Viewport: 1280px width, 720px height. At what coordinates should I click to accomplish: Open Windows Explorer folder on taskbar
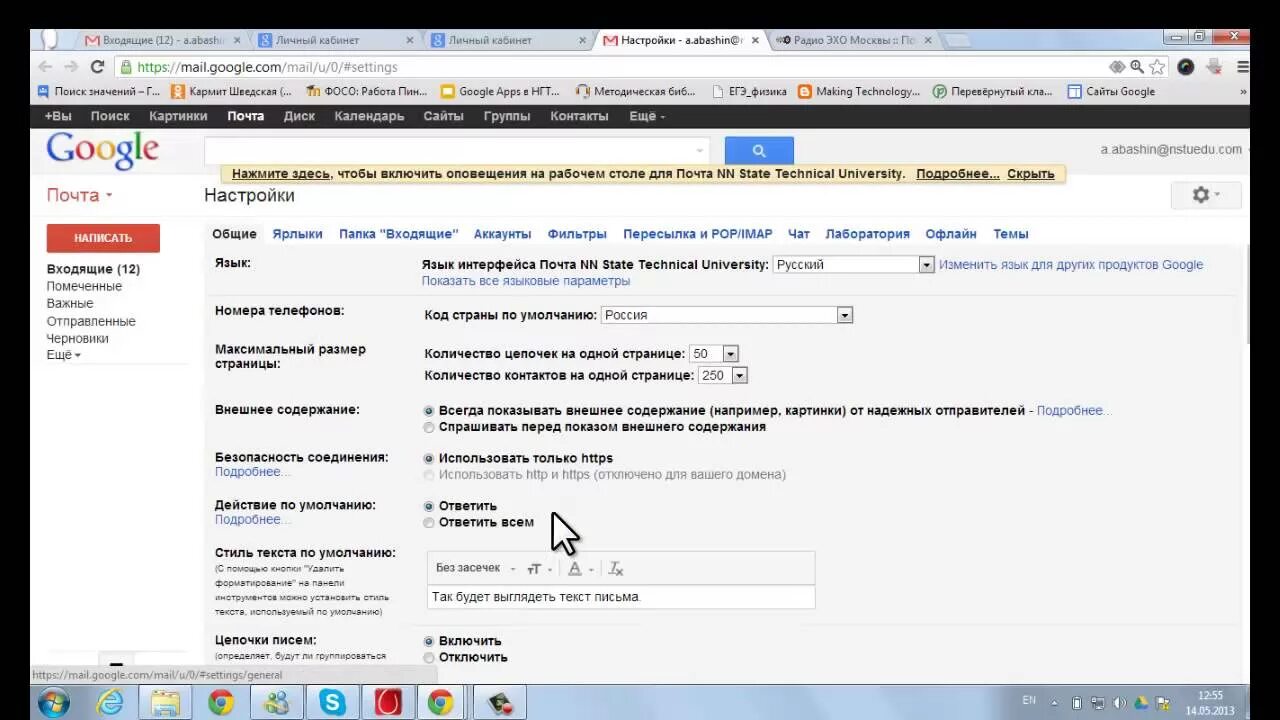point(165,703)
